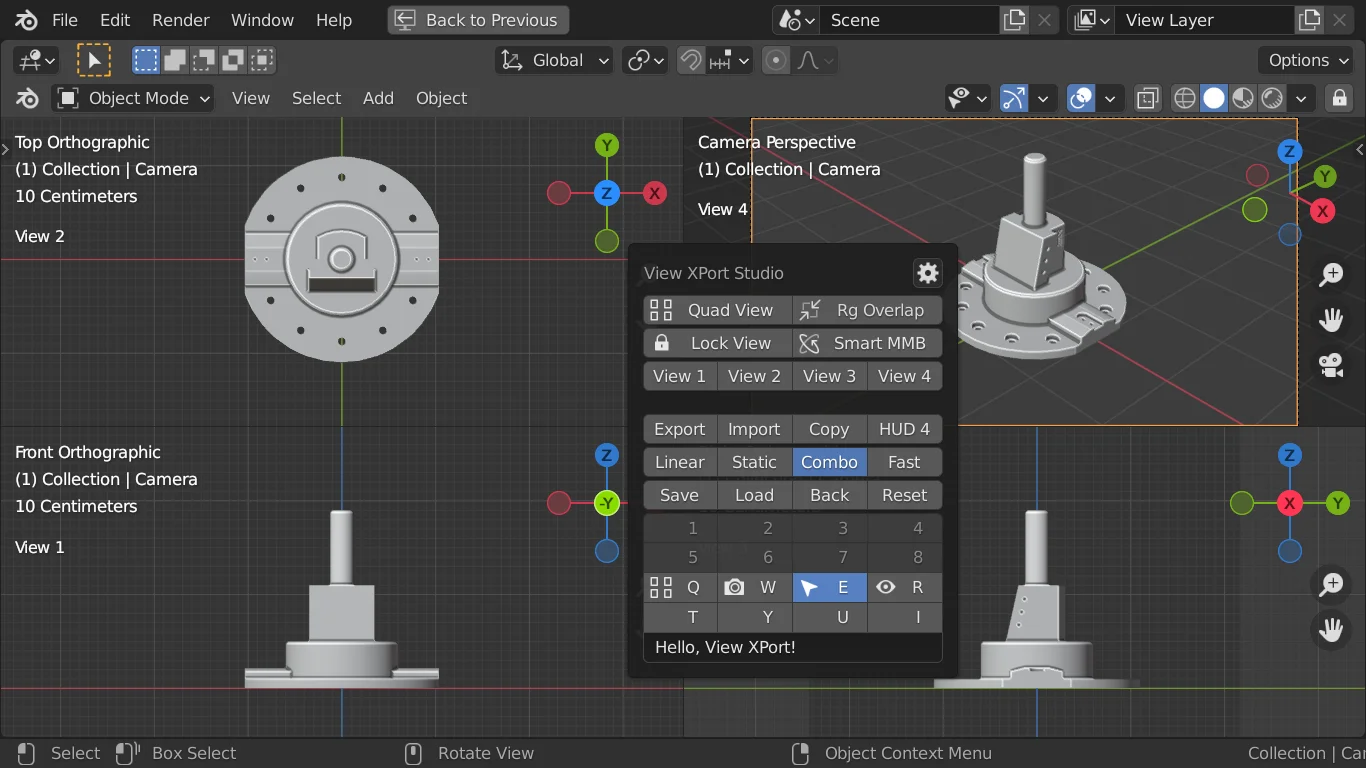
Task: Click the padlock lock icon in the header
Action: tap(1339, 98)
